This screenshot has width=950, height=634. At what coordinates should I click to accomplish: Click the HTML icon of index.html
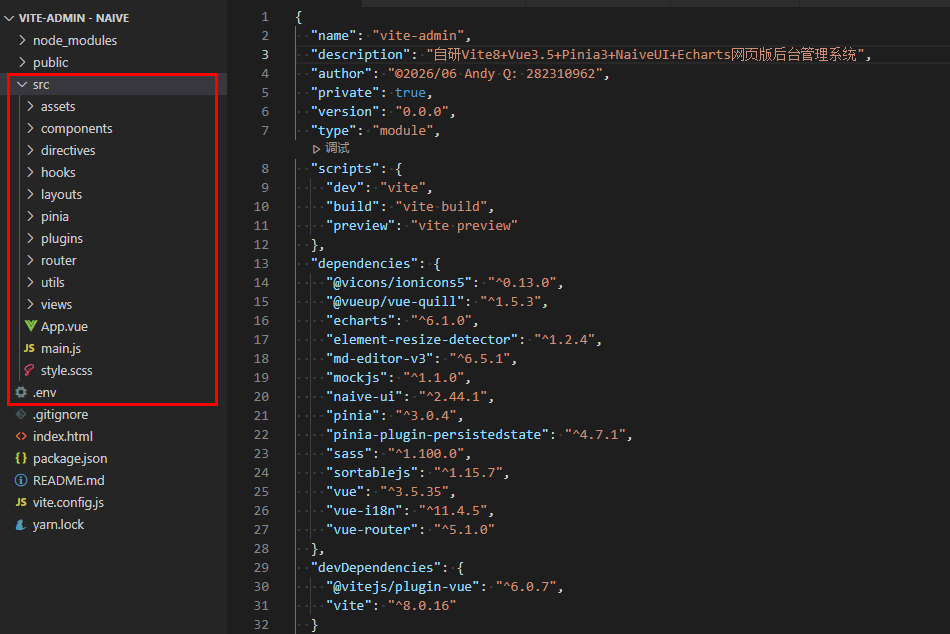[21, 436]
